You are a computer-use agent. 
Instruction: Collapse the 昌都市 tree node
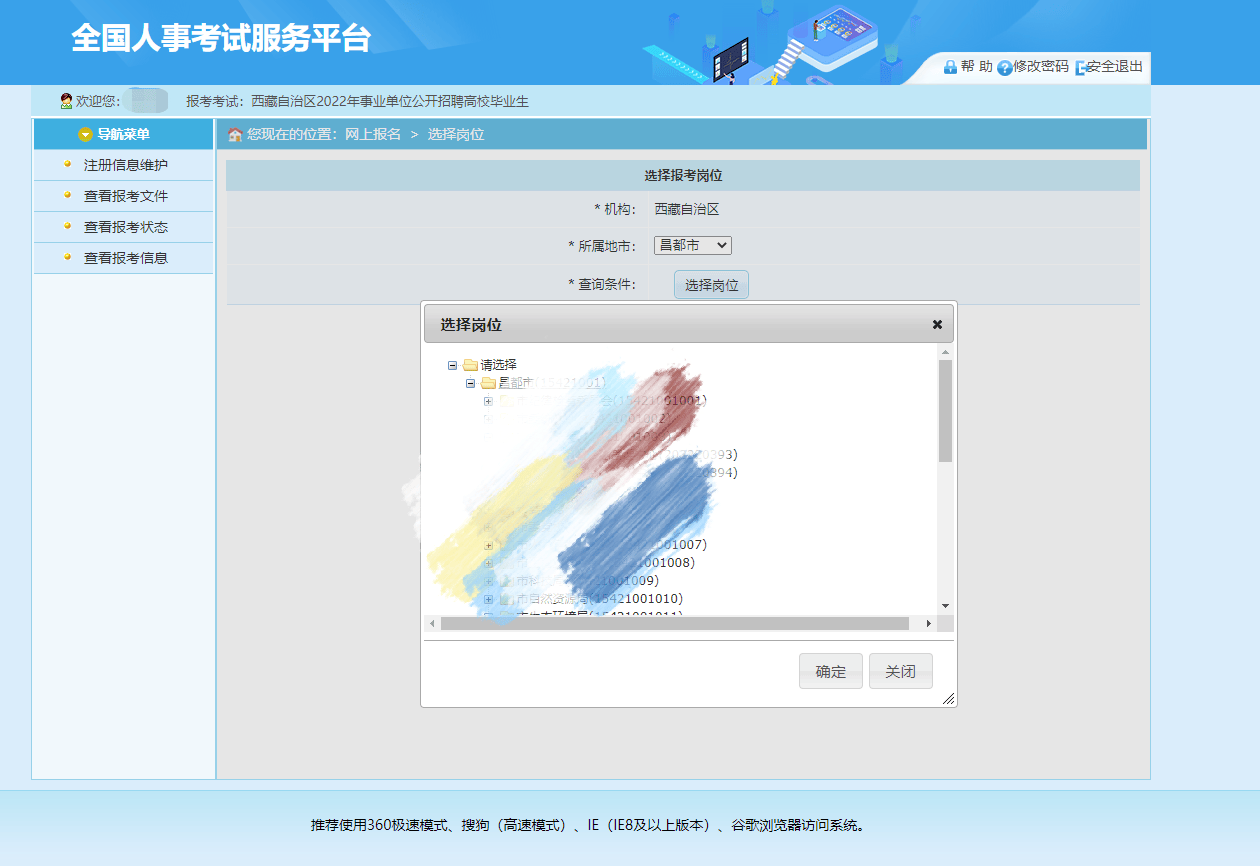(470, 383)
